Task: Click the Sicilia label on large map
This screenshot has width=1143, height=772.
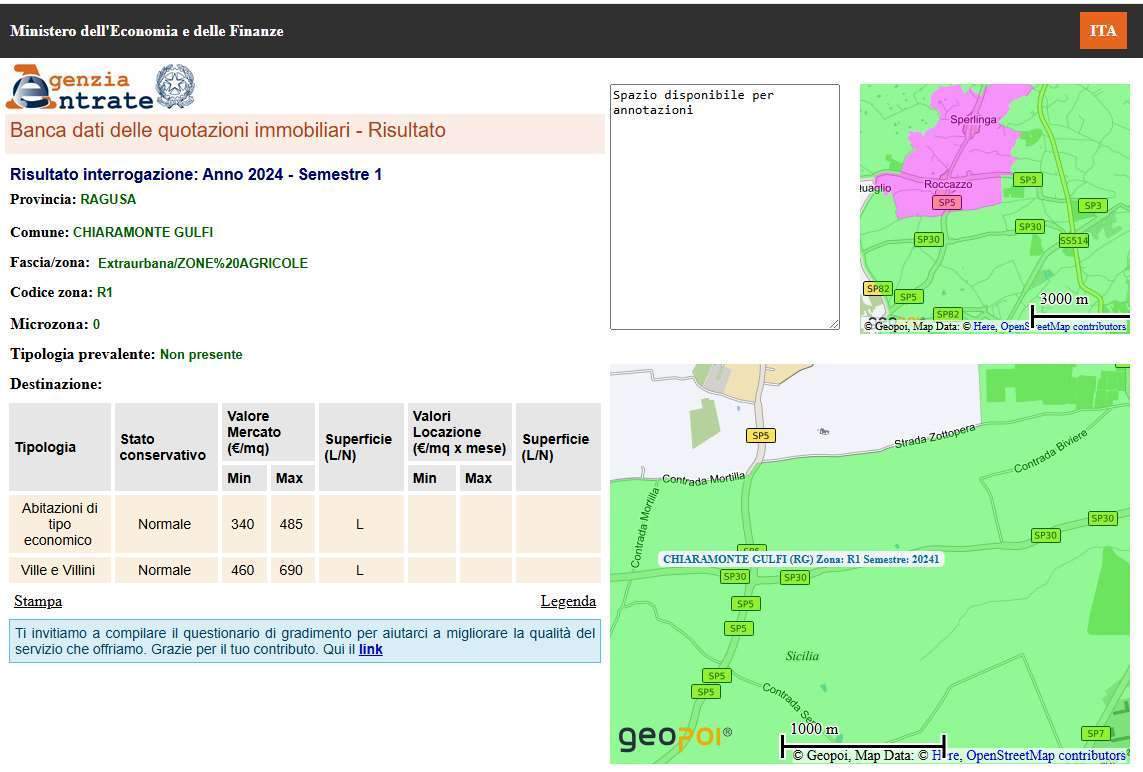Action: [x=802, y=656]
